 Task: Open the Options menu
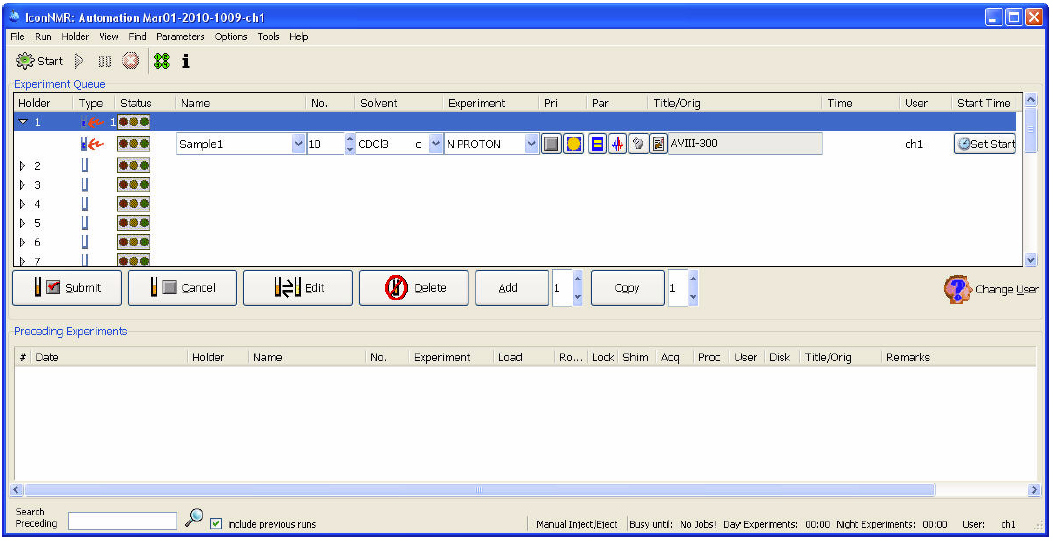pyautogui.click(x=231, y=37)
